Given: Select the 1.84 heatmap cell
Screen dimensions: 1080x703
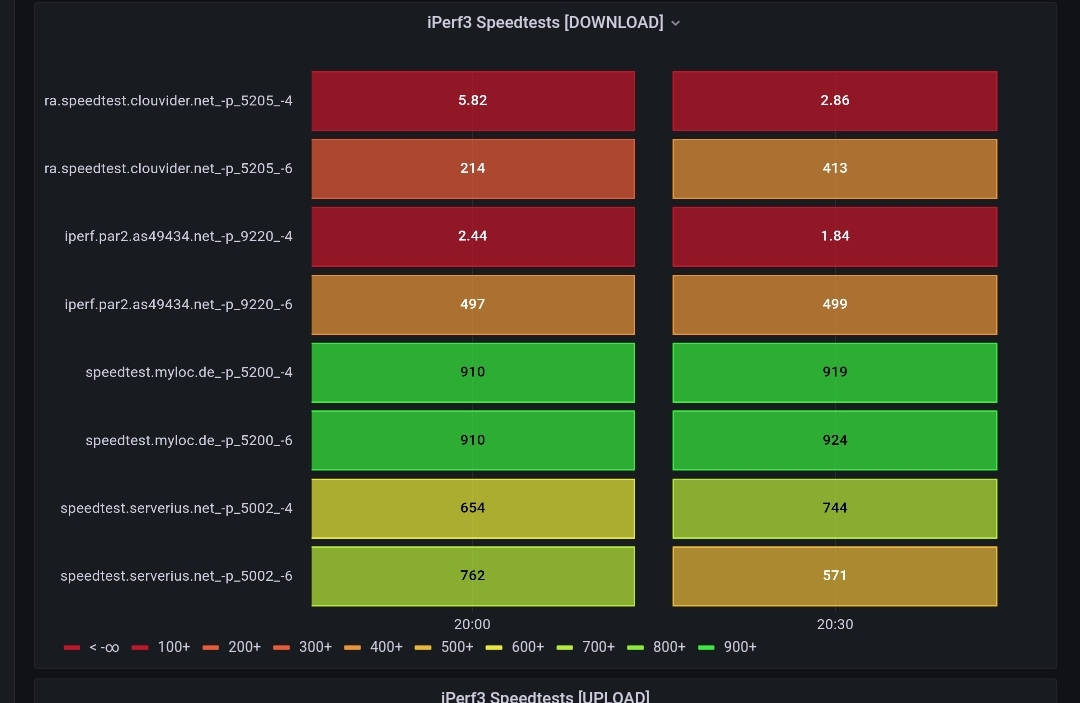Looking at the screenshot, I should click(x=835, y=236).
